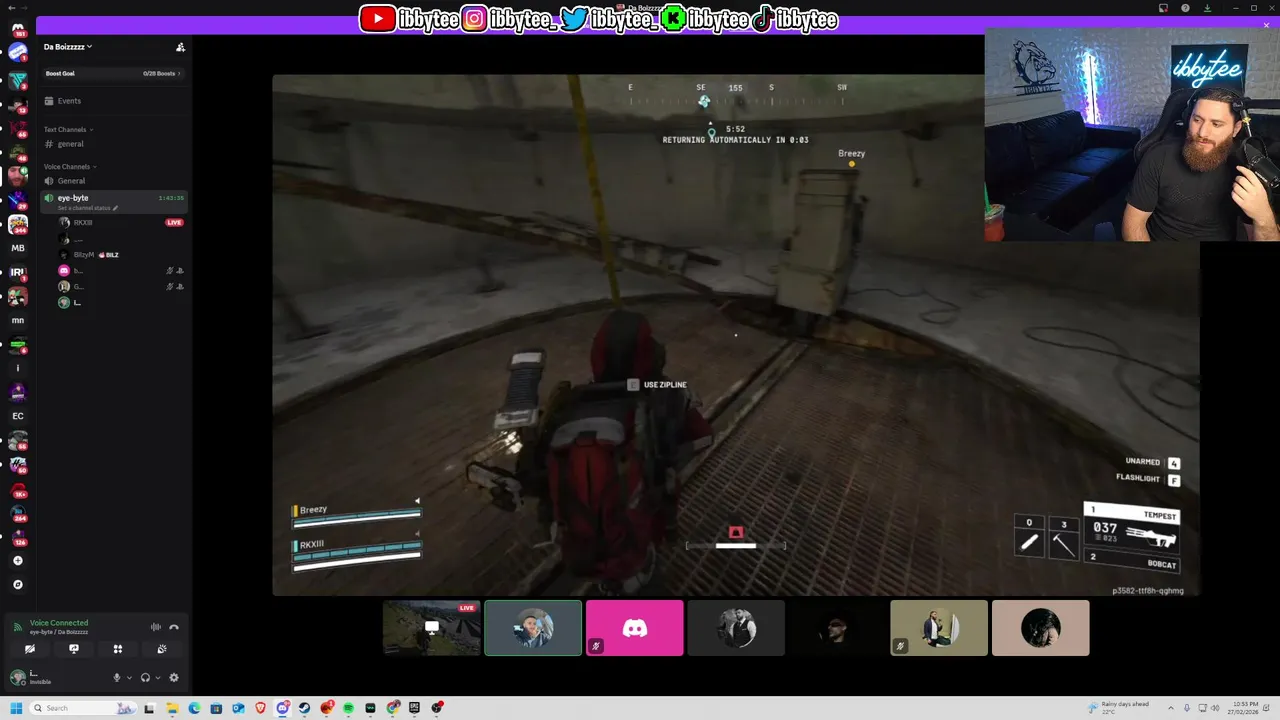Open the Steam taskbar icon
The width and height of the screenshot is (1280, 720).
click(x=304, y=708)
